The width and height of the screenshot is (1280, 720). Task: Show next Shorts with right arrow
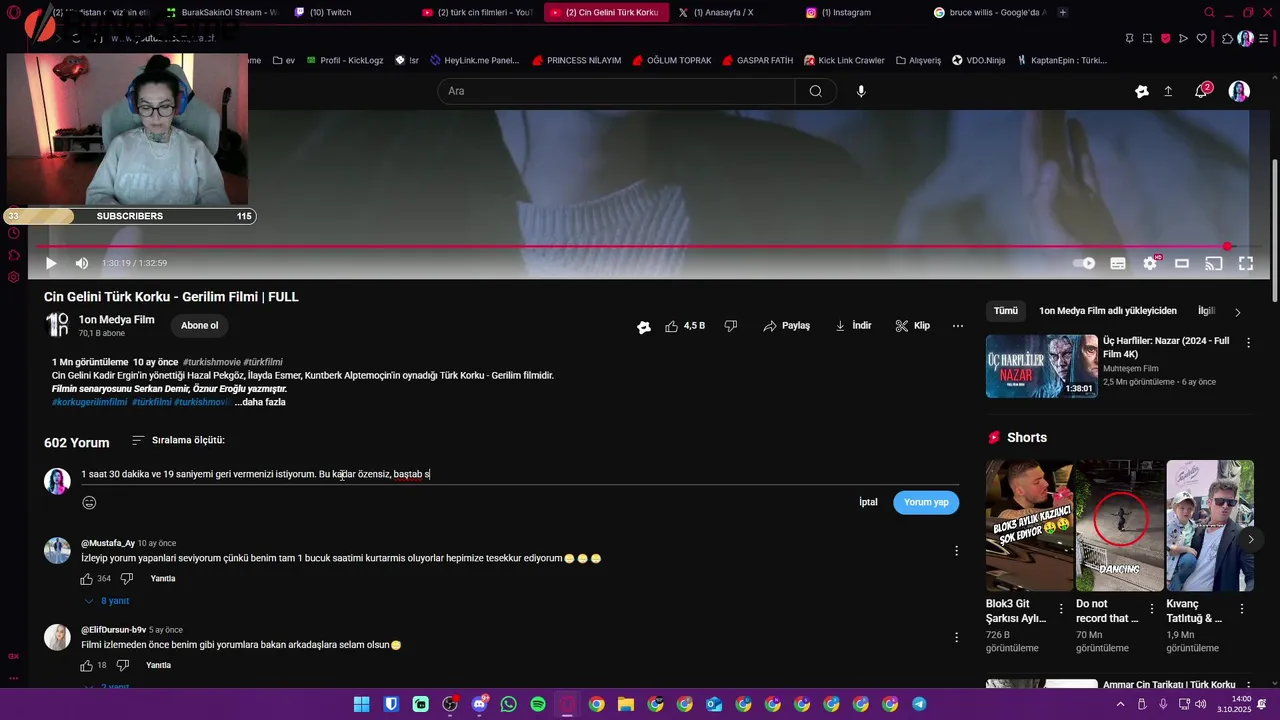(1250, 539)
